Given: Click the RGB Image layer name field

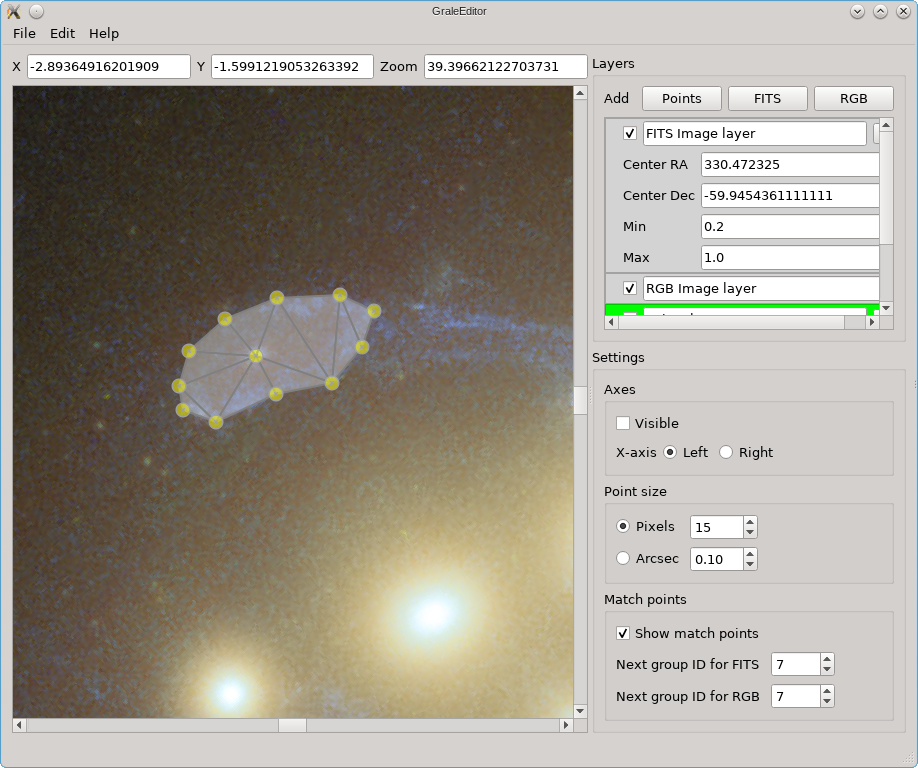Looking at the screenshot, I should tap(761, 289).
